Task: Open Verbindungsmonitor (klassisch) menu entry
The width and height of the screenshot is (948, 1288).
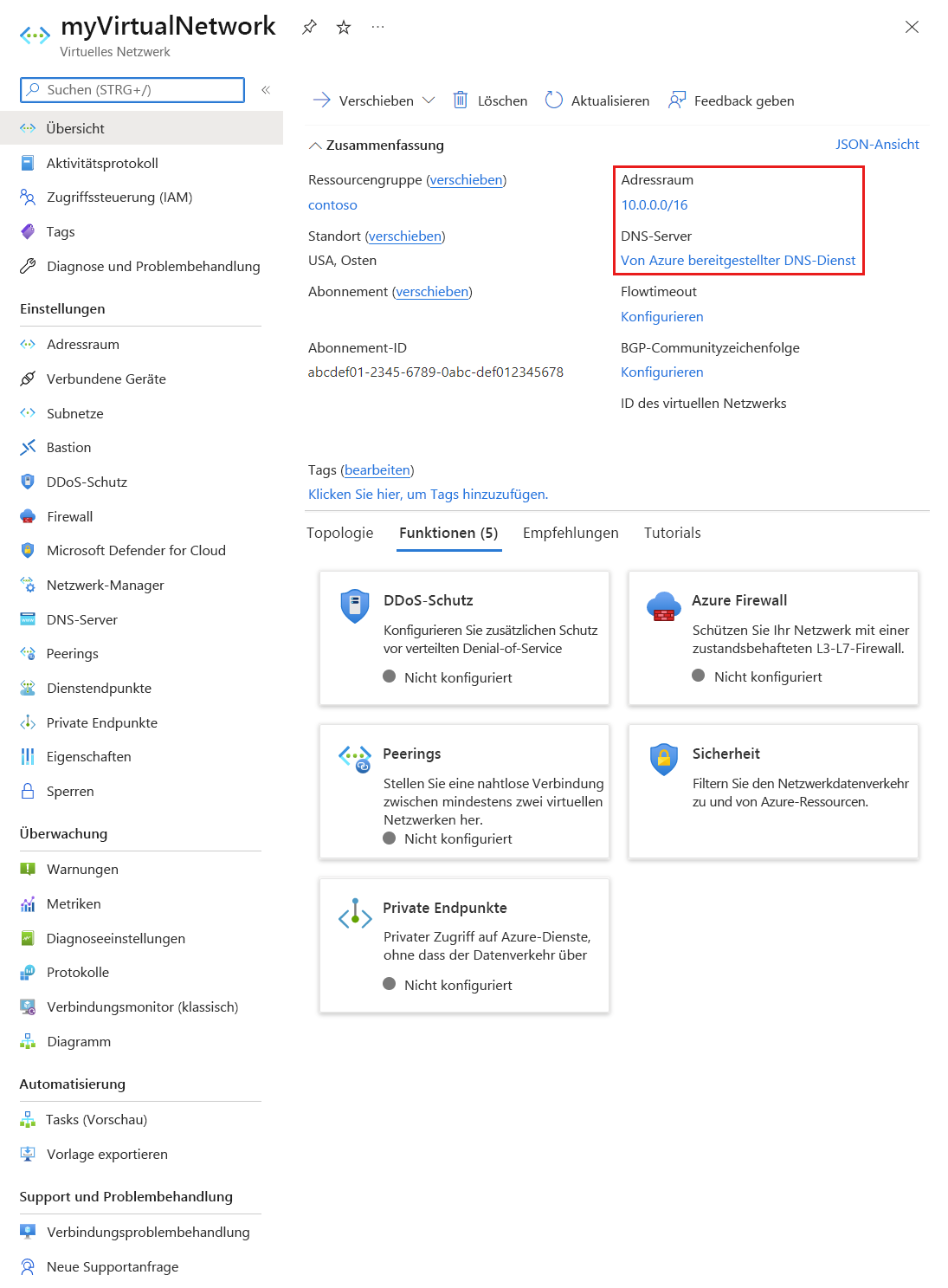Action: pyautogui.click(x=141, y=1007)
